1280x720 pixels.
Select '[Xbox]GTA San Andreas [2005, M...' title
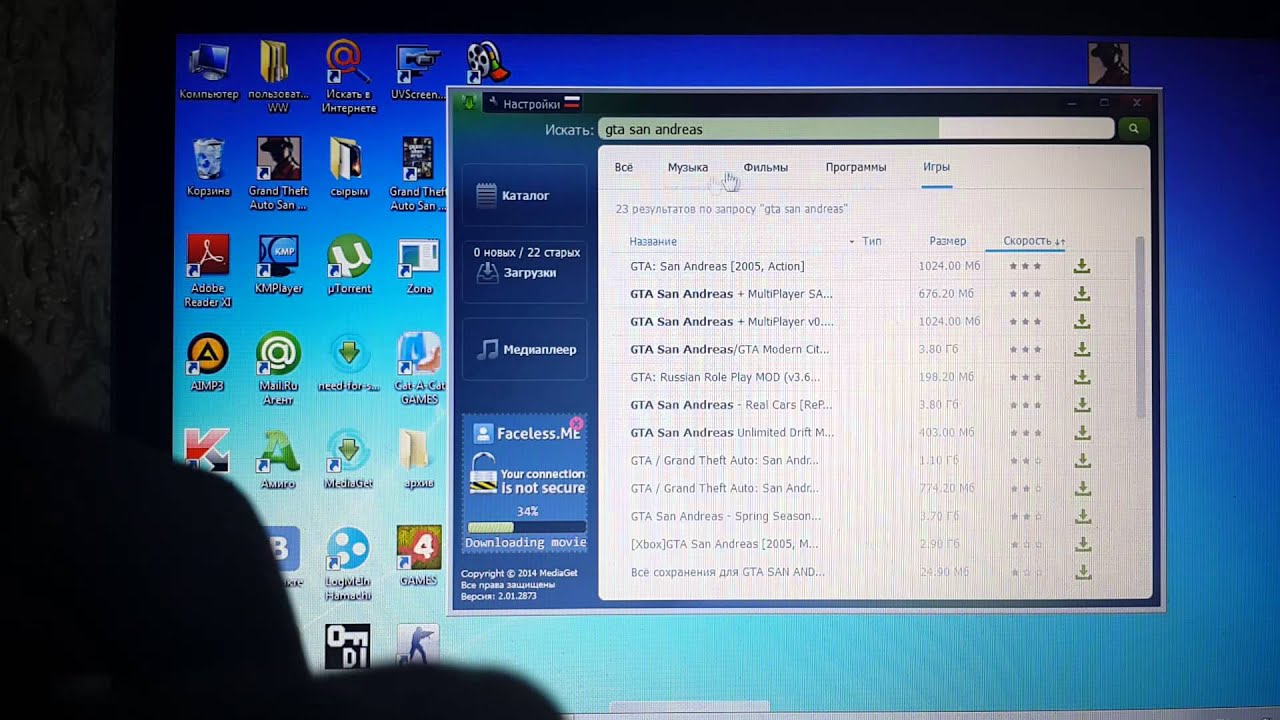click(724, 544)
